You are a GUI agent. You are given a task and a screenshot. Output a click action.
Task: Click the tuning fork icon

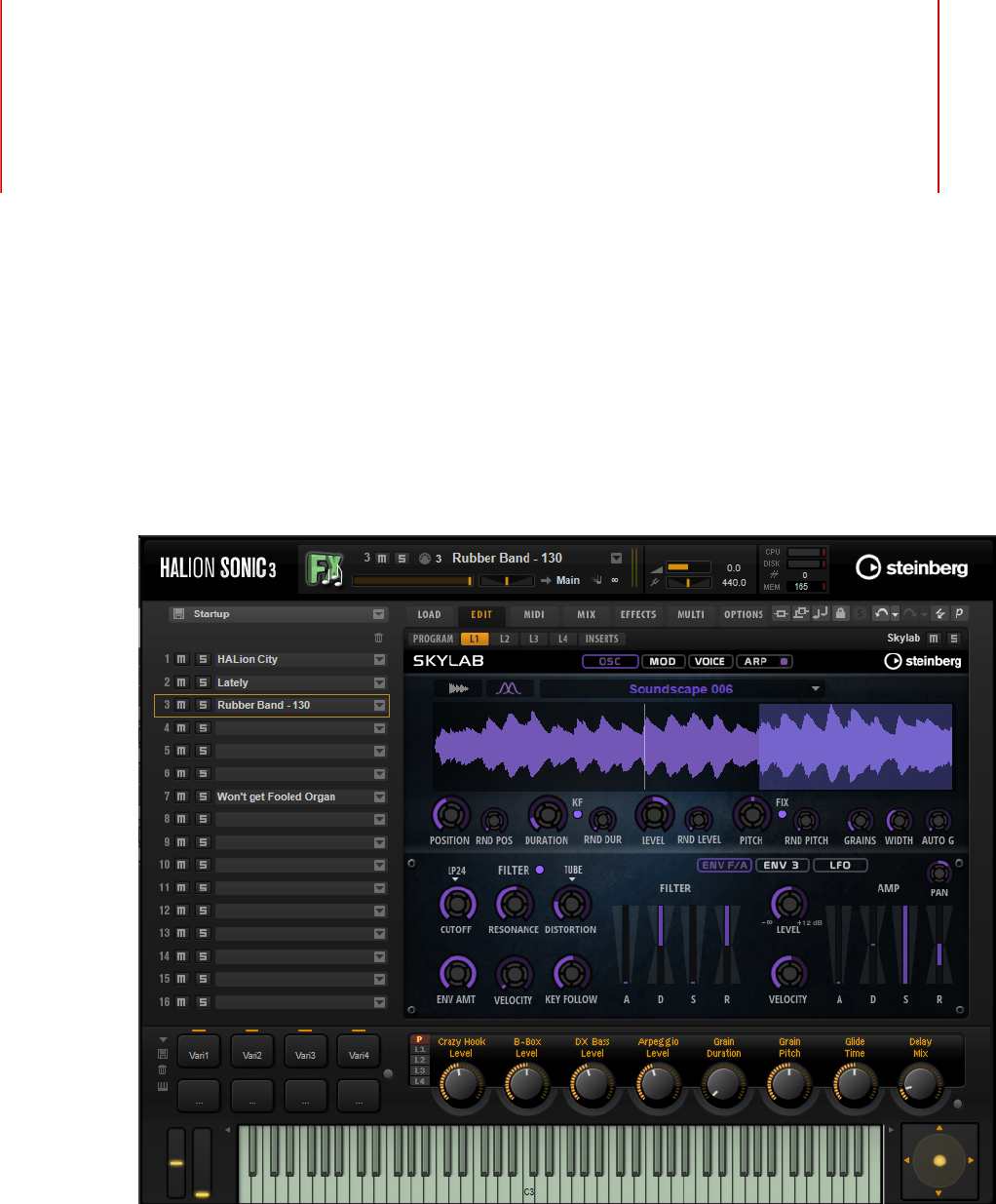pyautogui.click(x=655, y=583)
